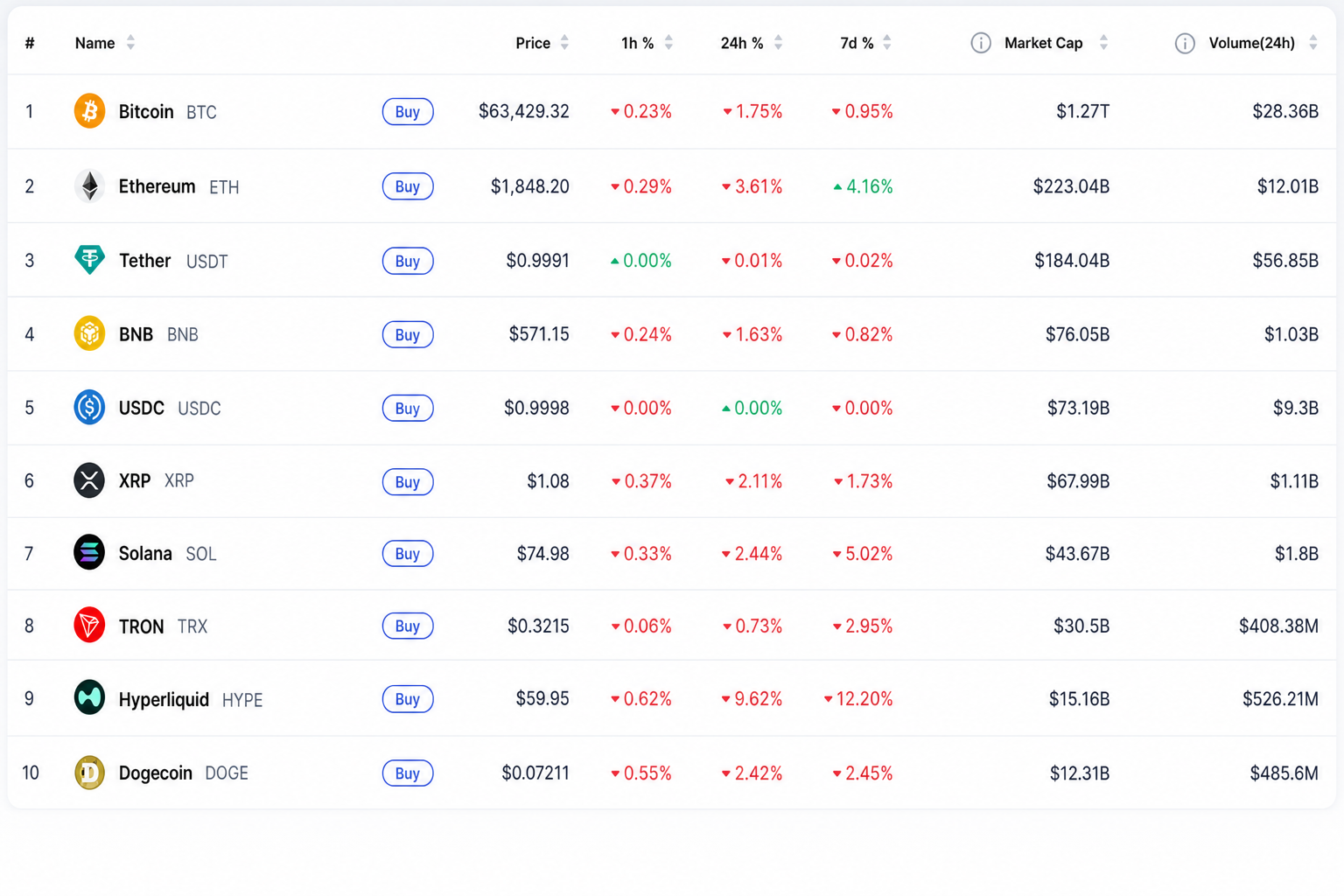Click Buy button for USDC

coord(408,409)
